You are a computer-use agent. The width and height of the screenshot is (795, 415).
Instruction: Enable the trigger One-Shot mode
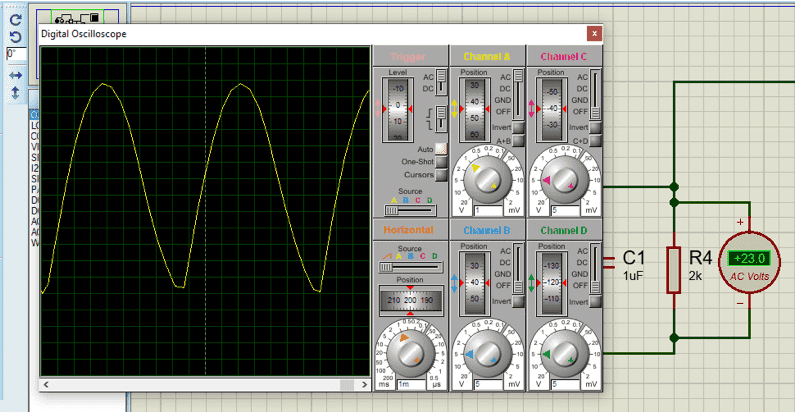point(441,162)
